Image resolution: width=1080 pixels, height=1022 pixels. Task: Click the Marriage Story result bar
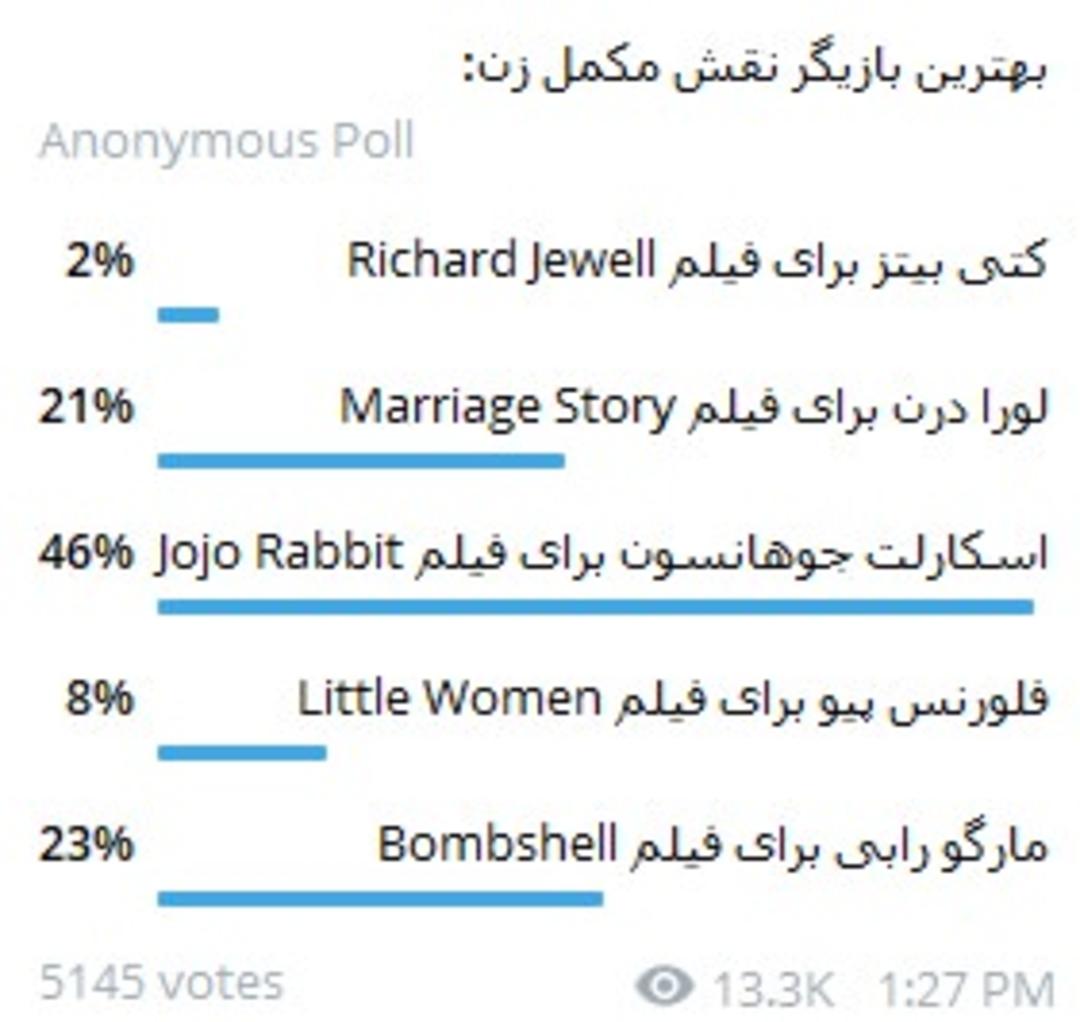362,461
